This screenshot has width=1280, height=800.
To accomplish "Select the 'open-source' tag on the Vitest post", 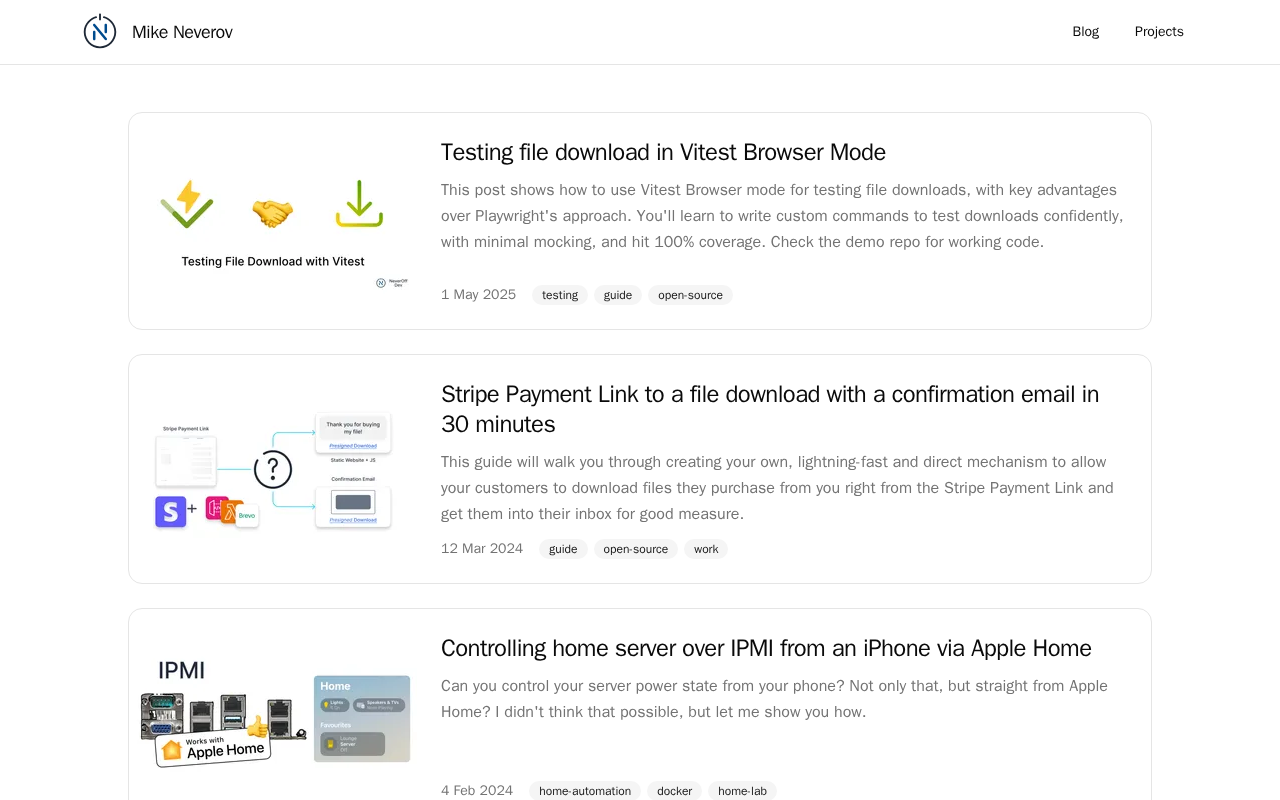I will 690,295.
